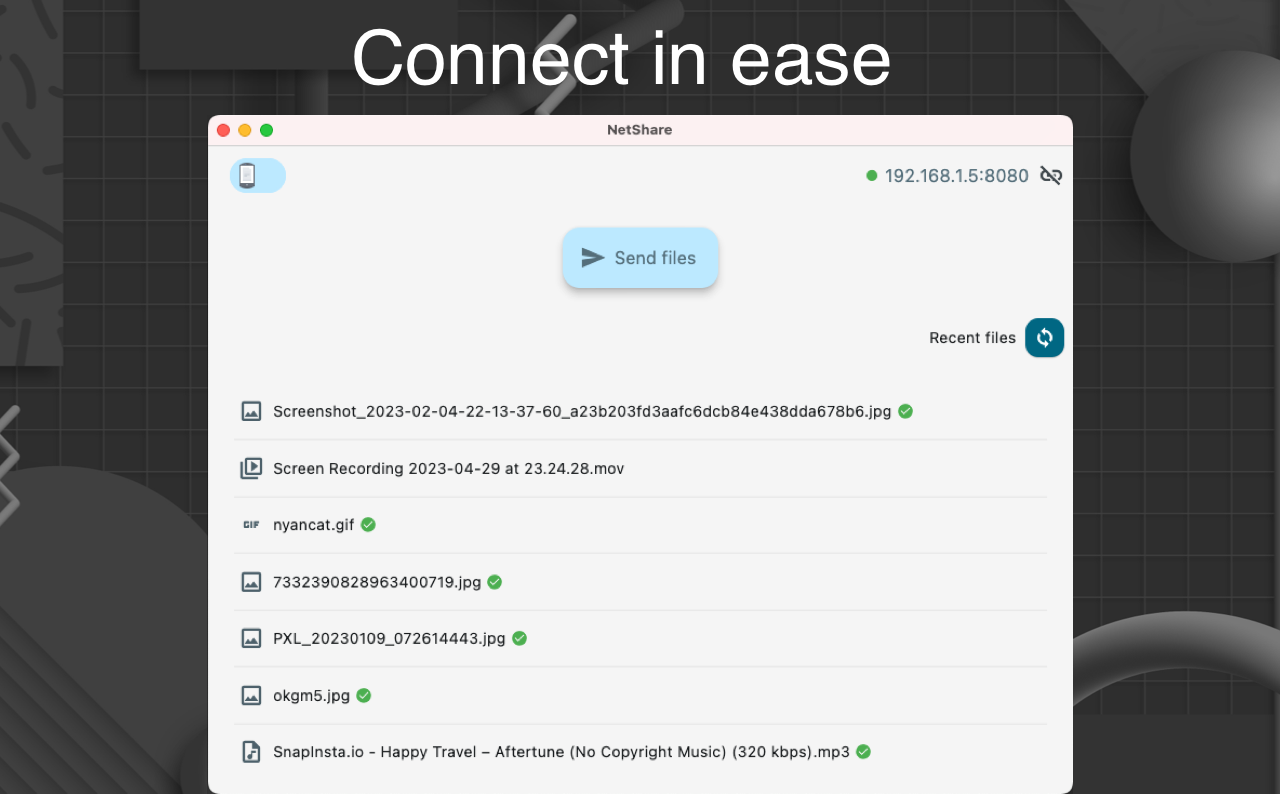Click the refresh recent files button

[x=1045, y=338]
